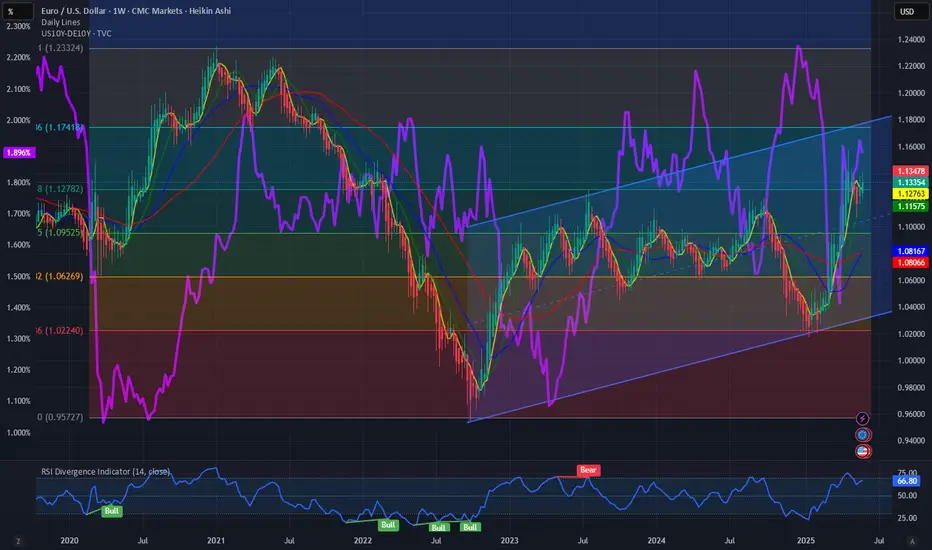Click the Z button at bottom-left corner
Screen dimensions: 932x550
18,541
